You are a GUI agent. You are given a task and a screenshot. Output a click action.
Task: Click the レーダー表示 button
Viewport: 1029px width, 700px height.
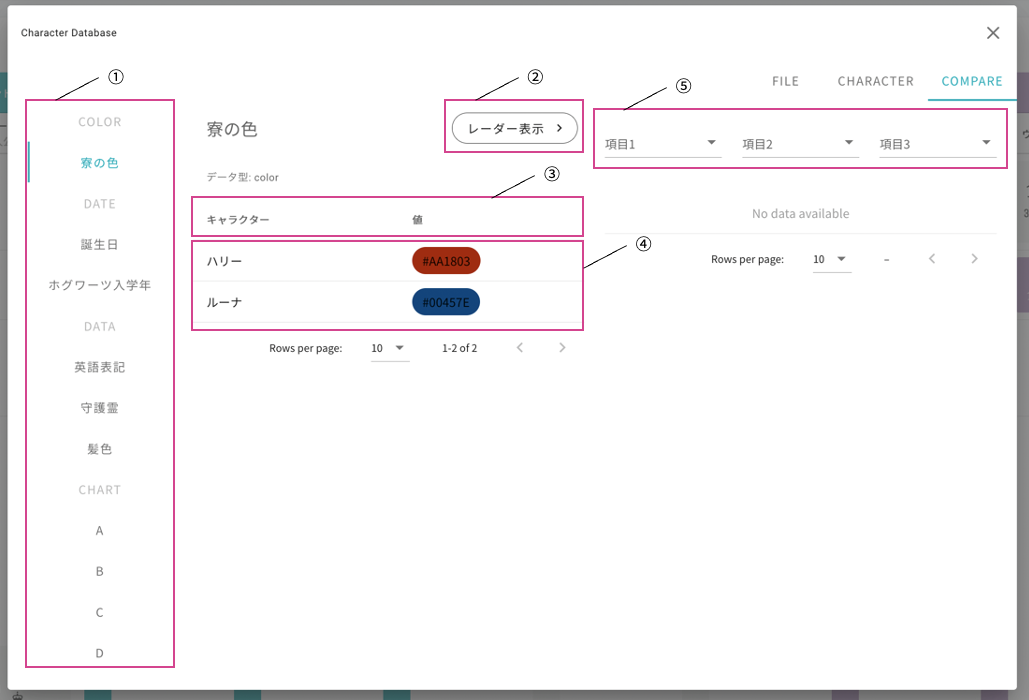click(514, 129)
